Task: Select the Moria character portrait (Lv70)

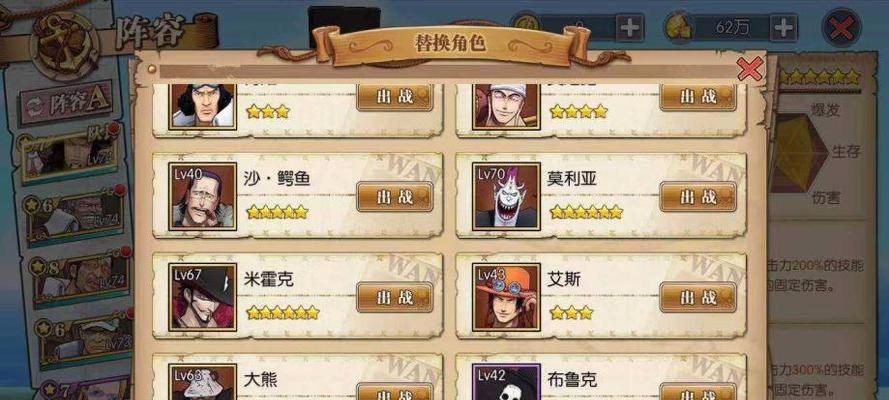Action: 506,197
